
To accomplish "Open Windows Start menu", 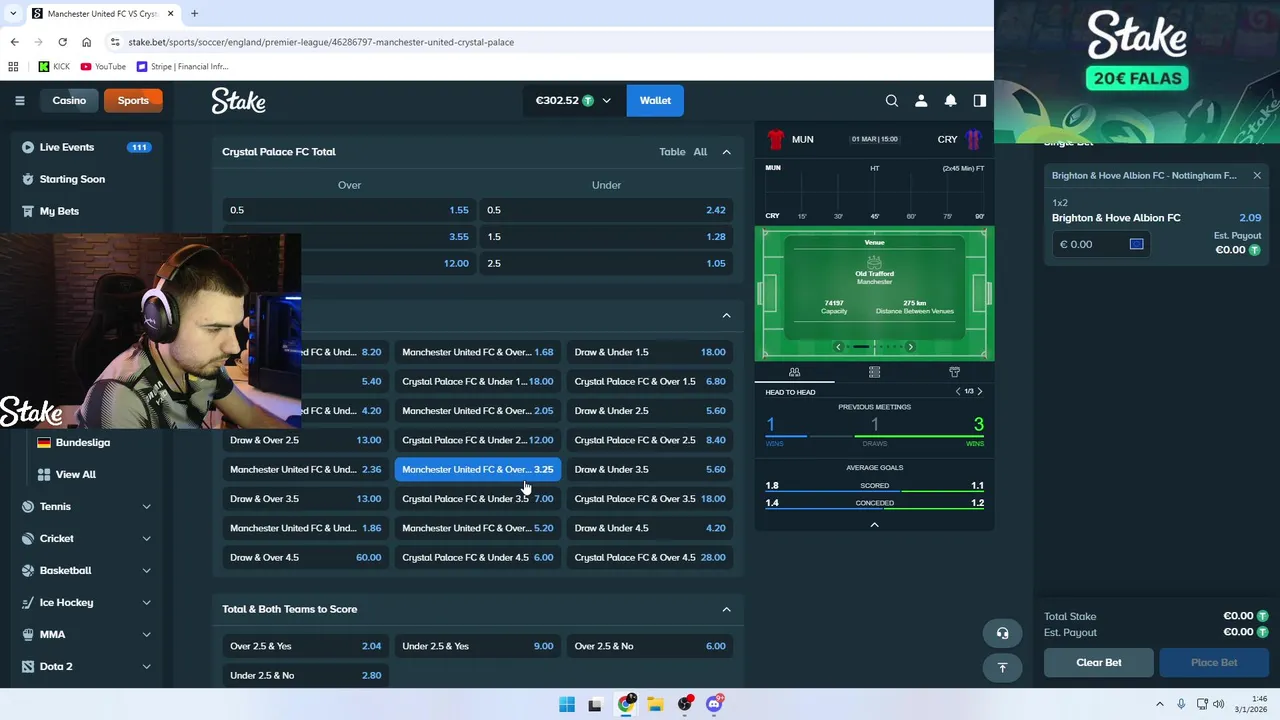I will point(567,704).
